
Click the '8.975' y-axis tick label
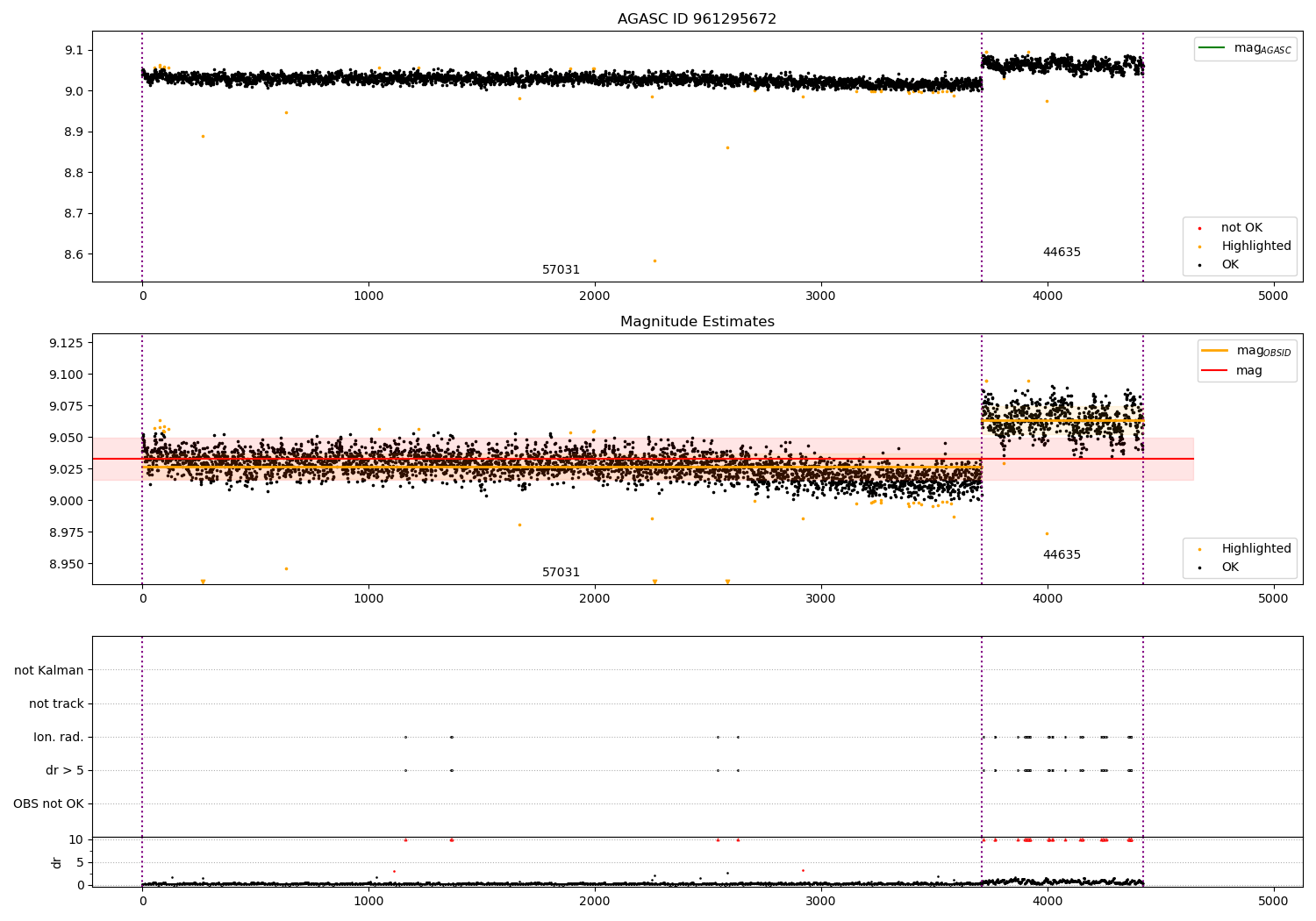(x=67, y=533)
